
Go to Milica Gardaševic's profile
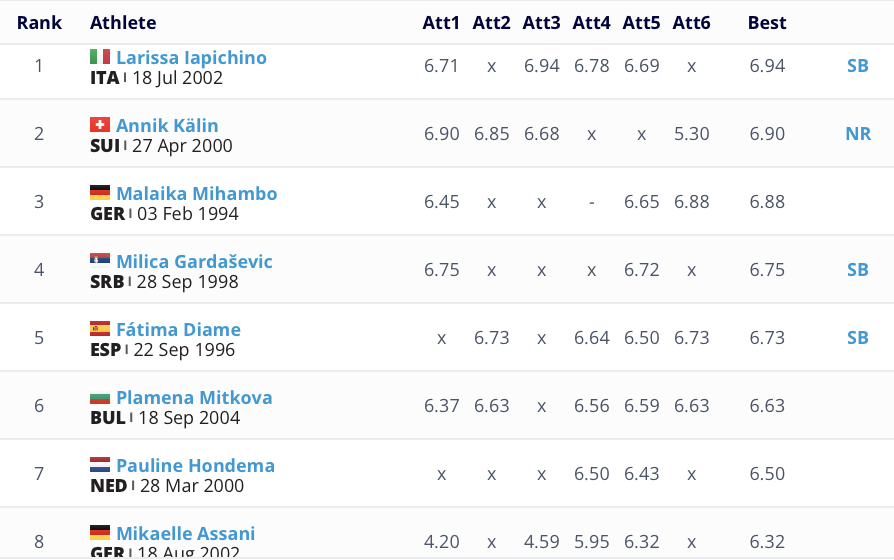[194, 262]
